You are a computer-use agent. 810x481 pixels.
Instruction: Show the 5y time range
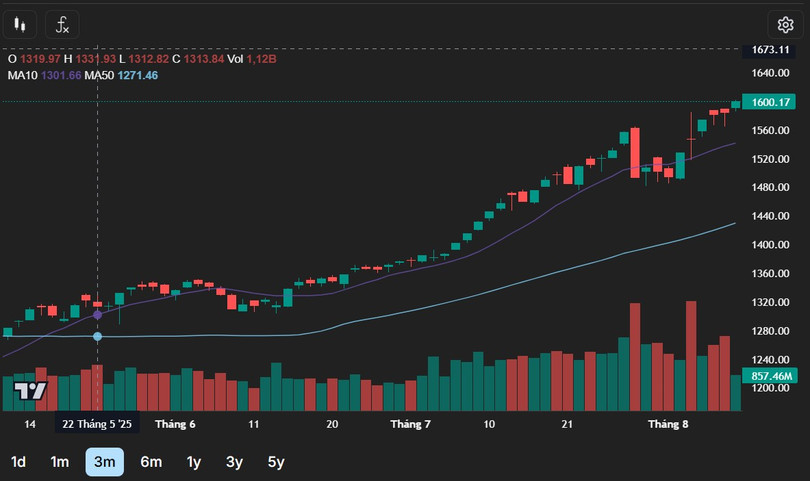pyautogui.click(x=276, y=461)
